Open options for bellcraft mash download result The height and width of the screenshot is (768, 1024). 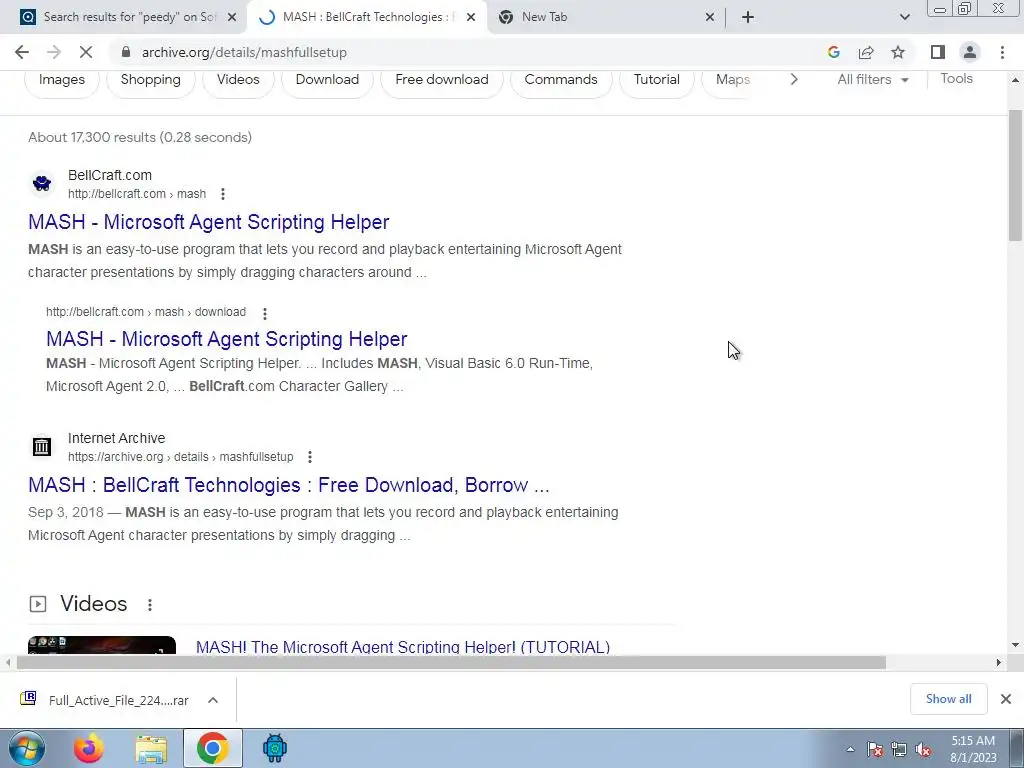(x=264, y=313)
